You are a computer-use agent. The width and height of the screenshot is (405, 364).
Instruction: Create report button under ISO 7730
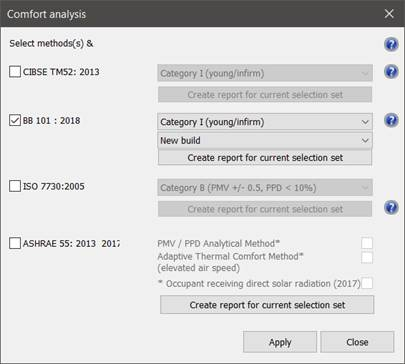(265, 209)
